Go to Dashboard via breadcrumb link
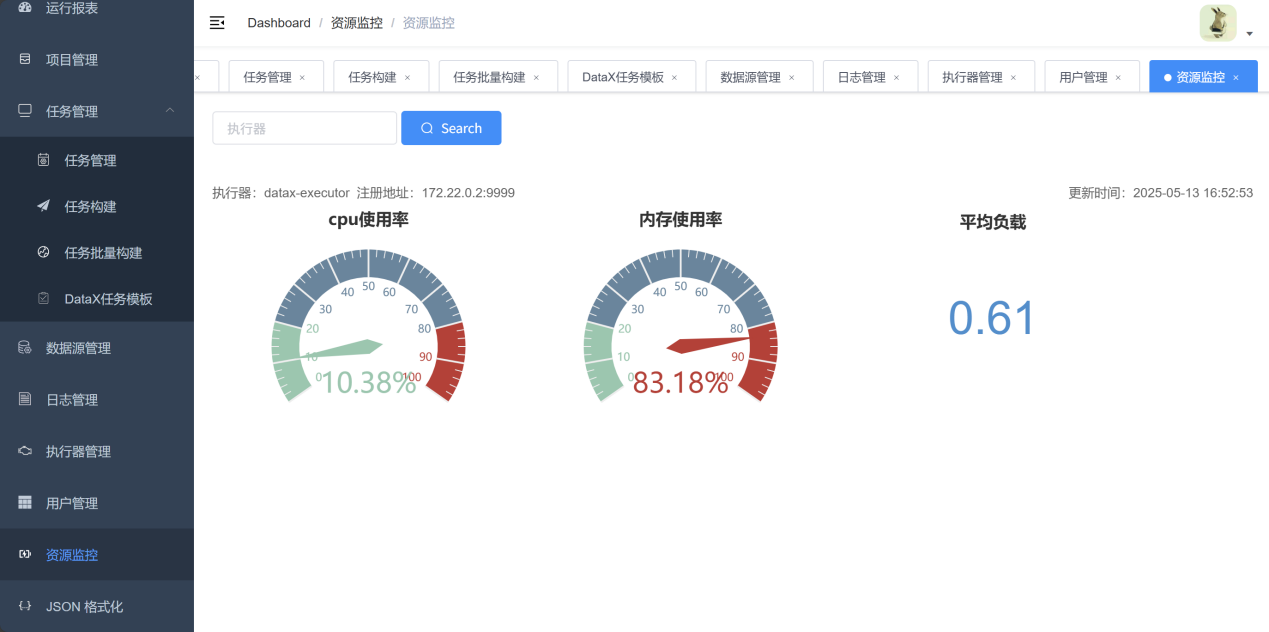This screenshot has width=1269, height=632. 279,23
